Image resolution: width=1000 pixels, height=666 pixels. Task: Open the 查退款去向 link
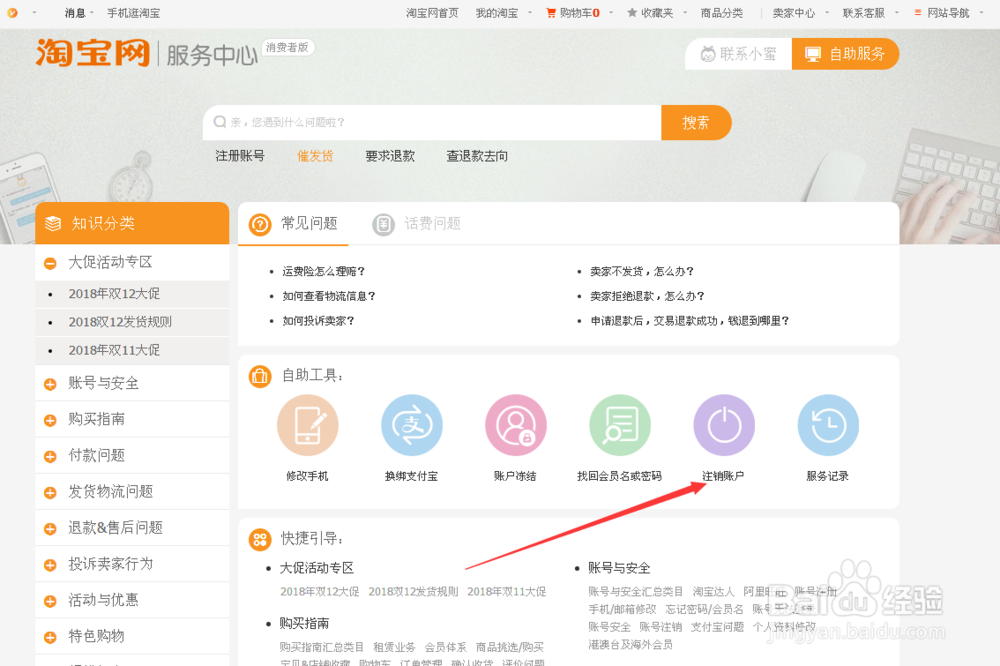[x=477, y=156]
